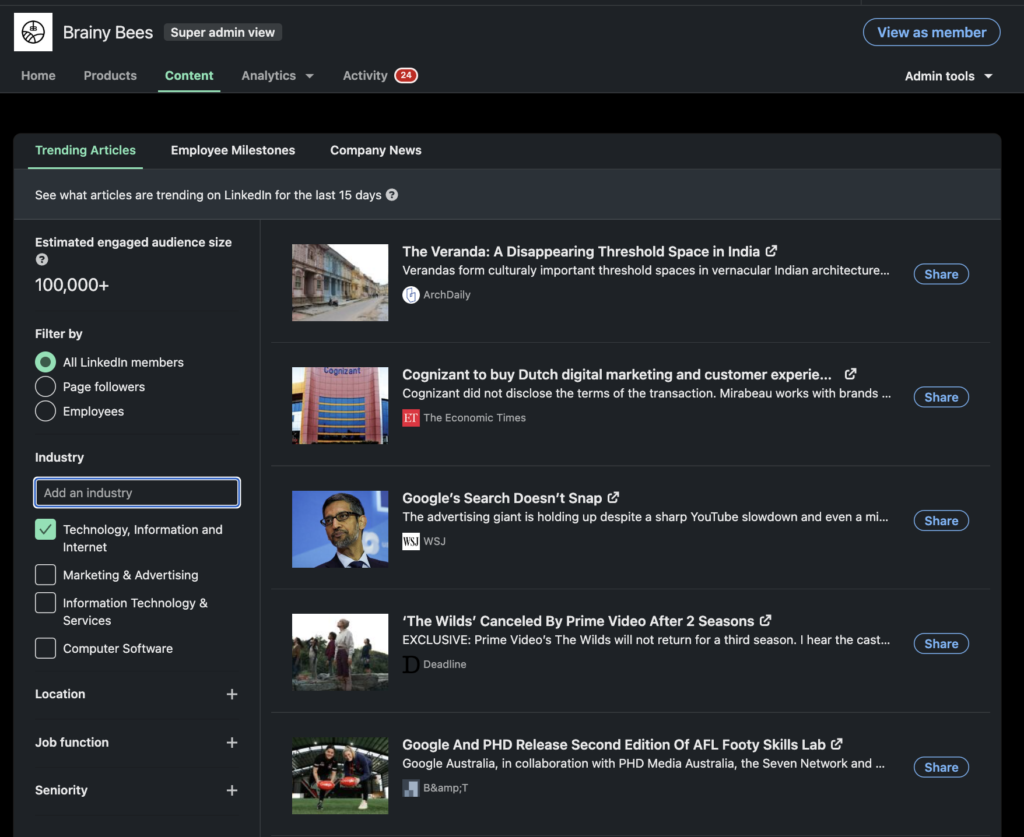The height and width of the screenshot is (837, 1024).
Task: Go to the Home tab
Action: point(38,76)
